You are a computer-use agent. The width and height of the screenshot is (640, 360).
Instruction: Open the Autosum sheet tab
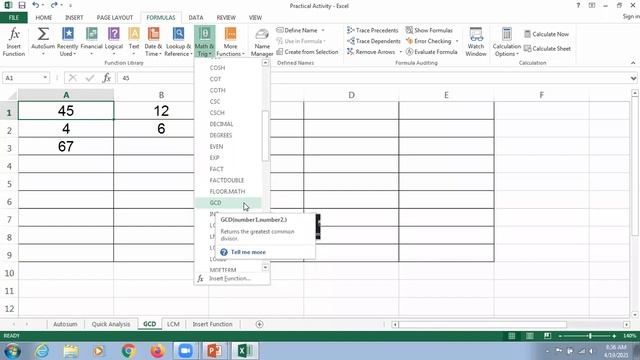(x=65, y=324)
